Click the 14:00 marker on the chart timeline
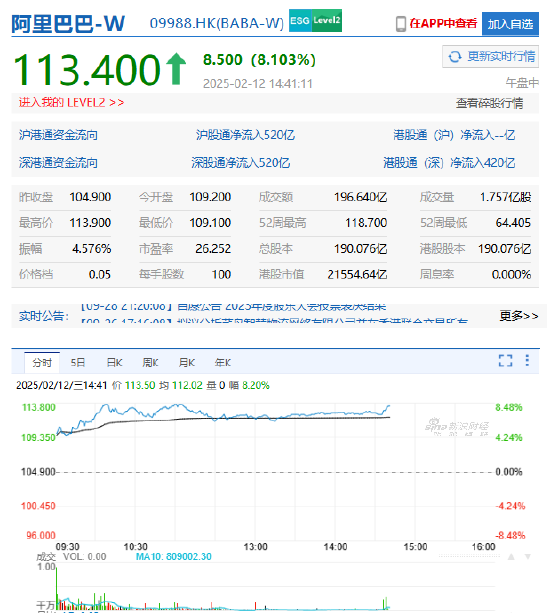Image resolution: width=550 pixels, height=613 pixels. pos(335,547)
